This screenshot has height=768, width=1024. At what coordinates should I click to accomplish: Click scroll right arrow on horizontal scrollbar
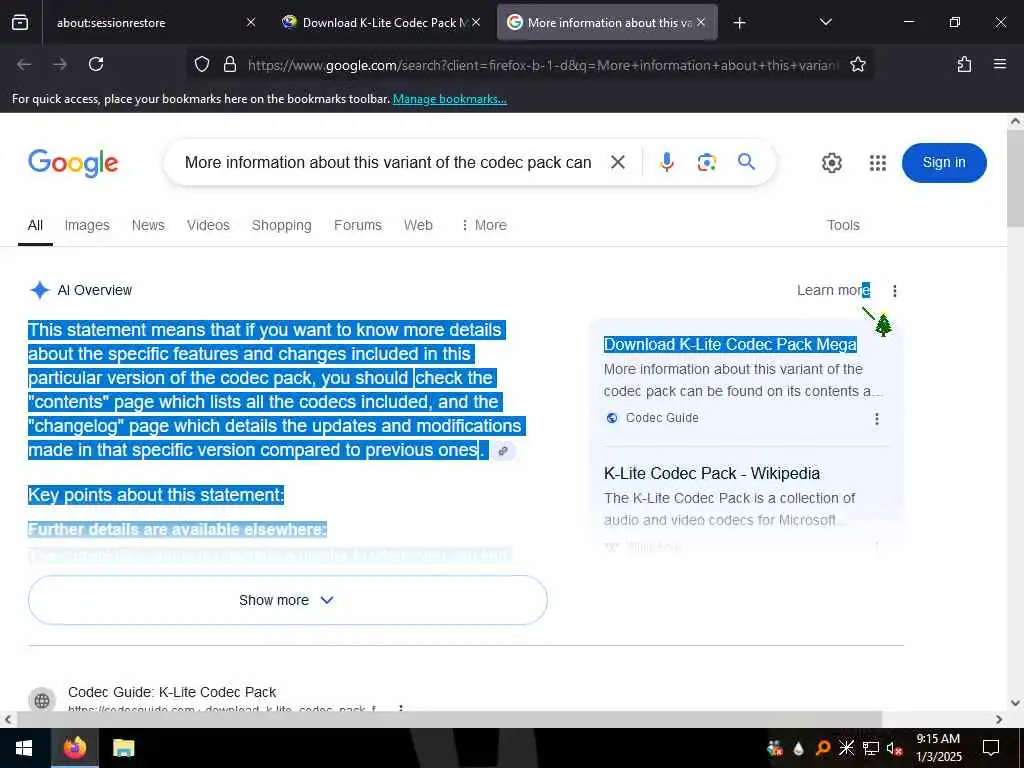999,719
